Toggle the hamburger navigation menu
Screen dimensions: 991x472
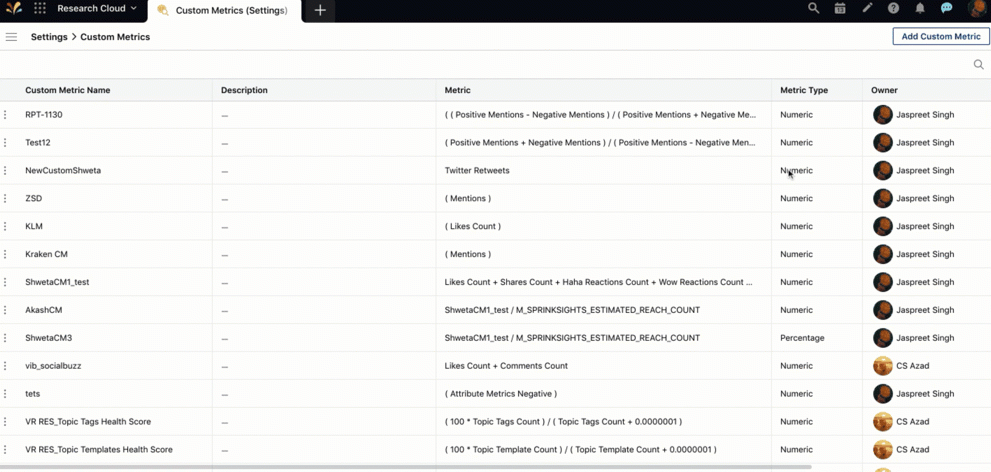pos(11,37)
